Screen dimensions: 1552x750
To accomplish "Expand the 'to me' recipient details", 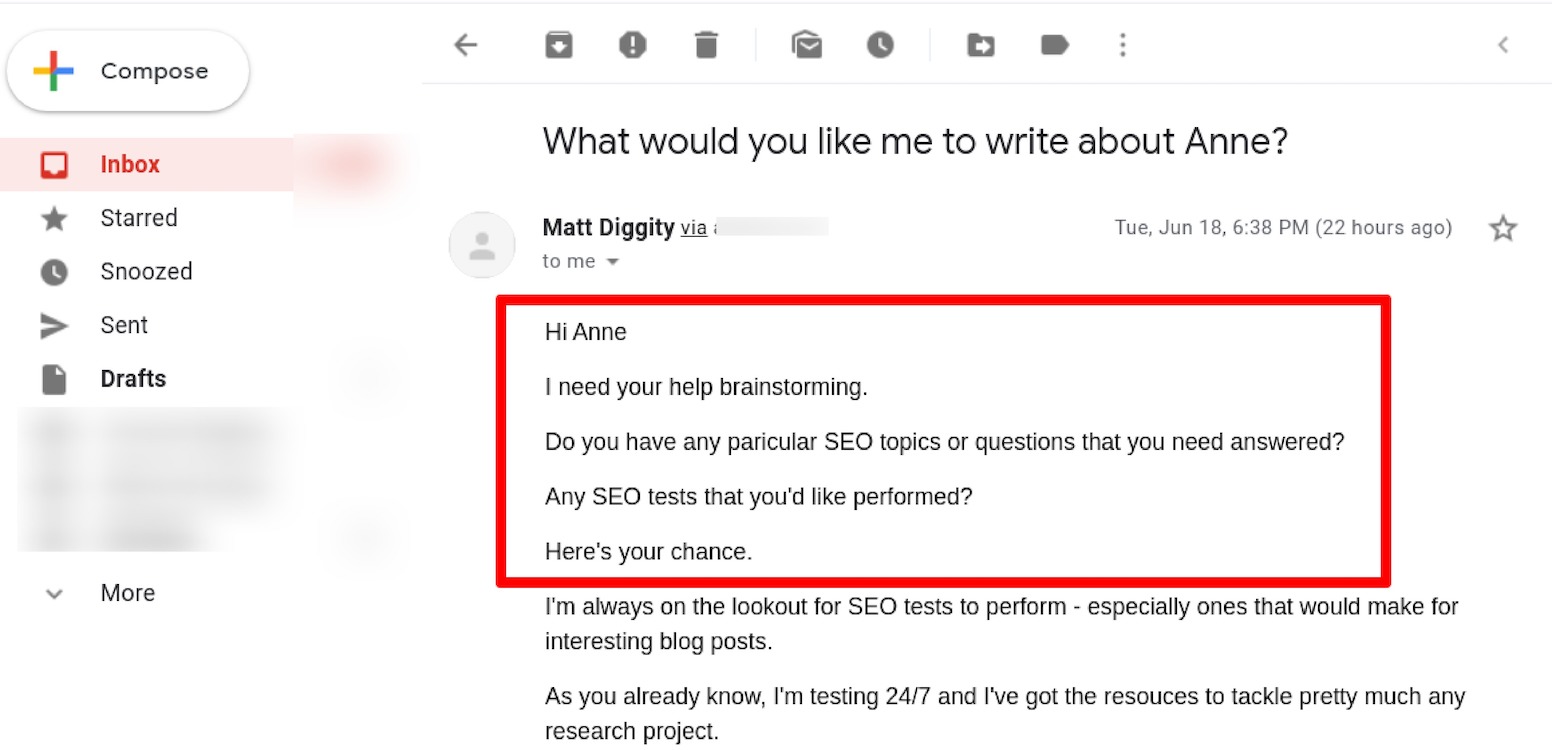I will (x=581, y=261).
